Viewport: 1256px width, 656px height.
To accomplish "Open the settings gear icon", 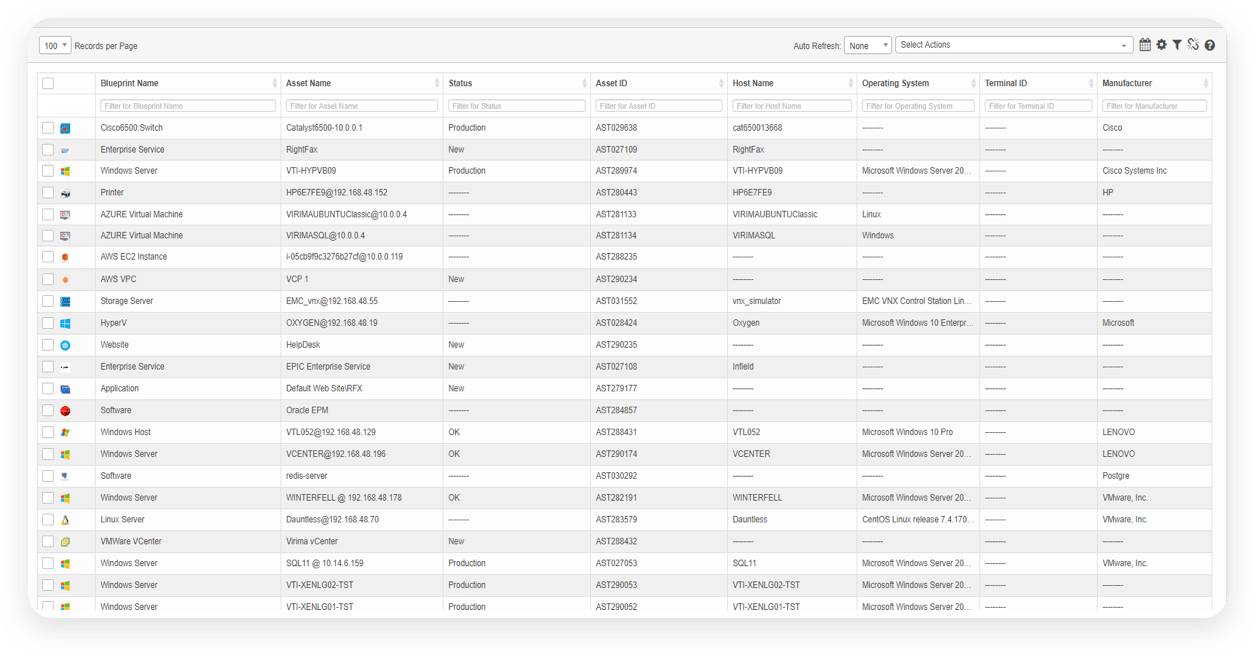I will tap(1161, 45).
